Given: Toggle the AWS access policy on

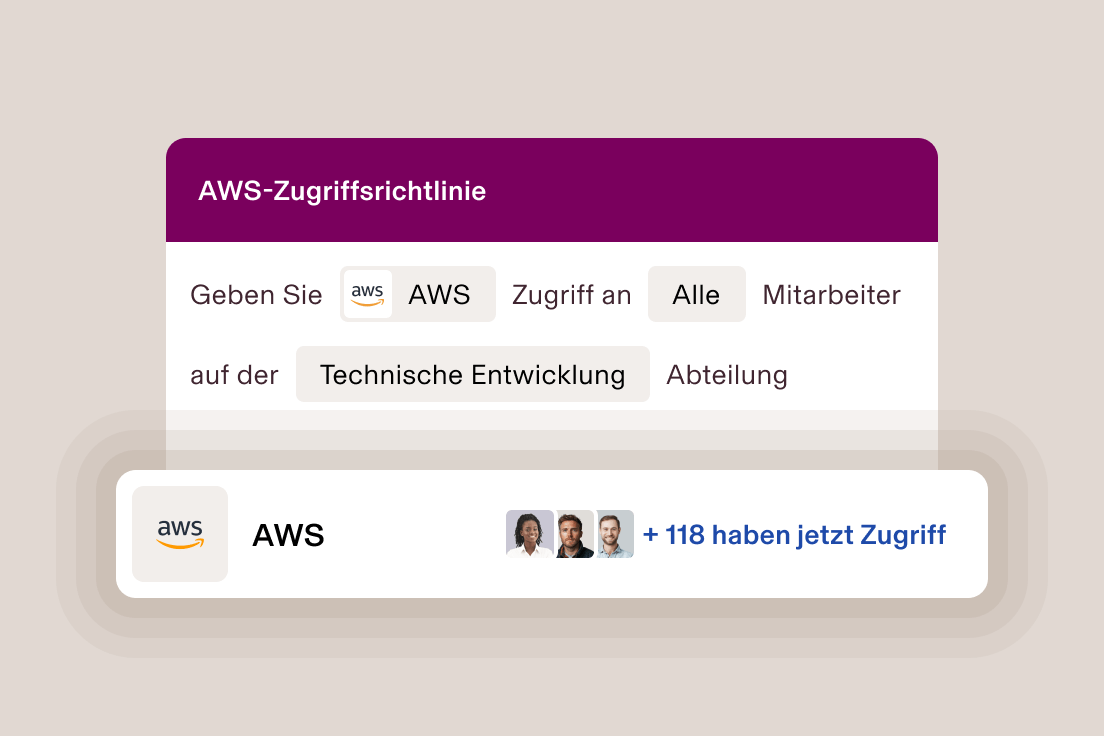Looking at the screenshot, I should click(417, 294).
